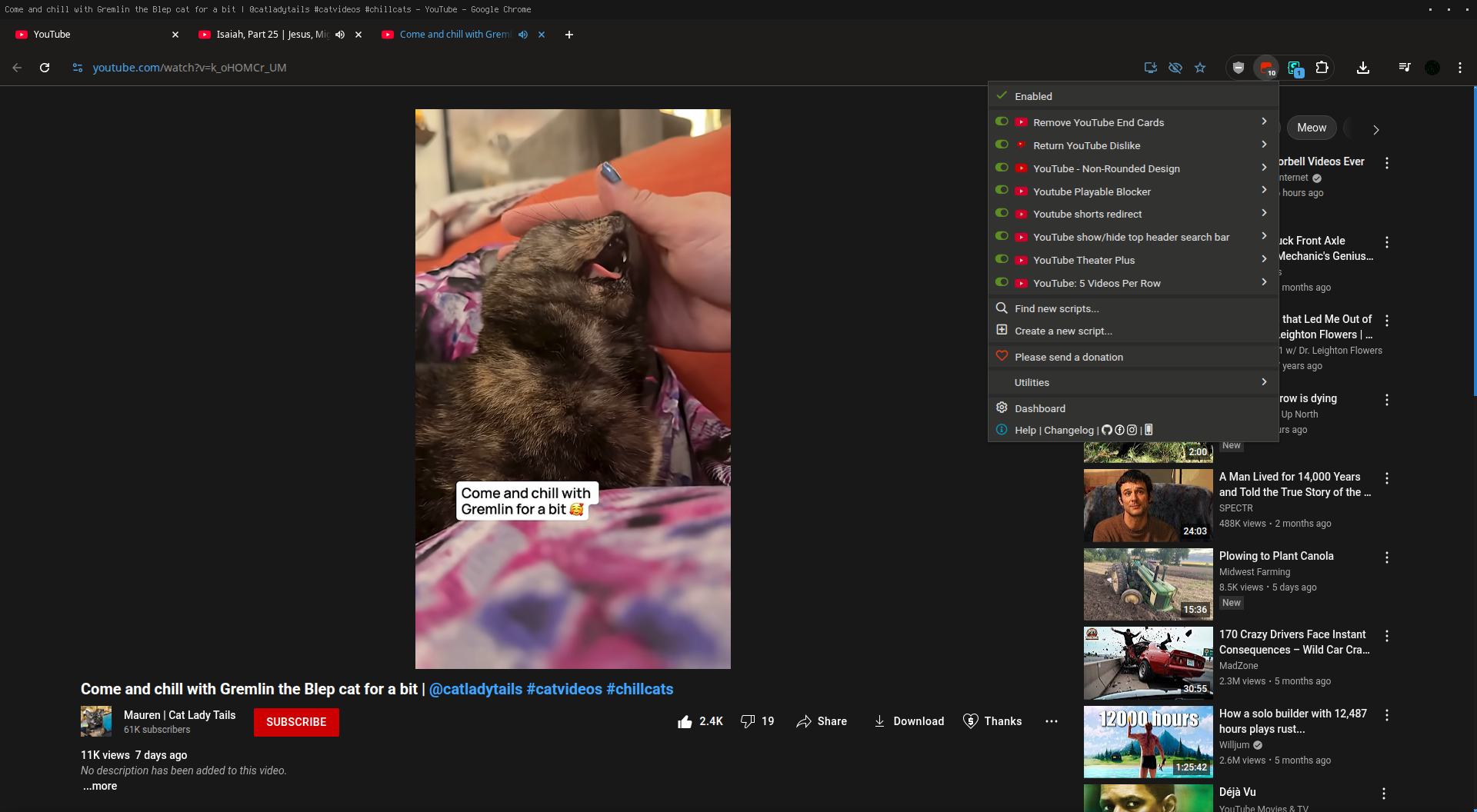Image resolution: width=1477 pixels, height=812 pixels.
Task: Open Chrome downloads icon in toolbar
Action: tap(1363, 68)
